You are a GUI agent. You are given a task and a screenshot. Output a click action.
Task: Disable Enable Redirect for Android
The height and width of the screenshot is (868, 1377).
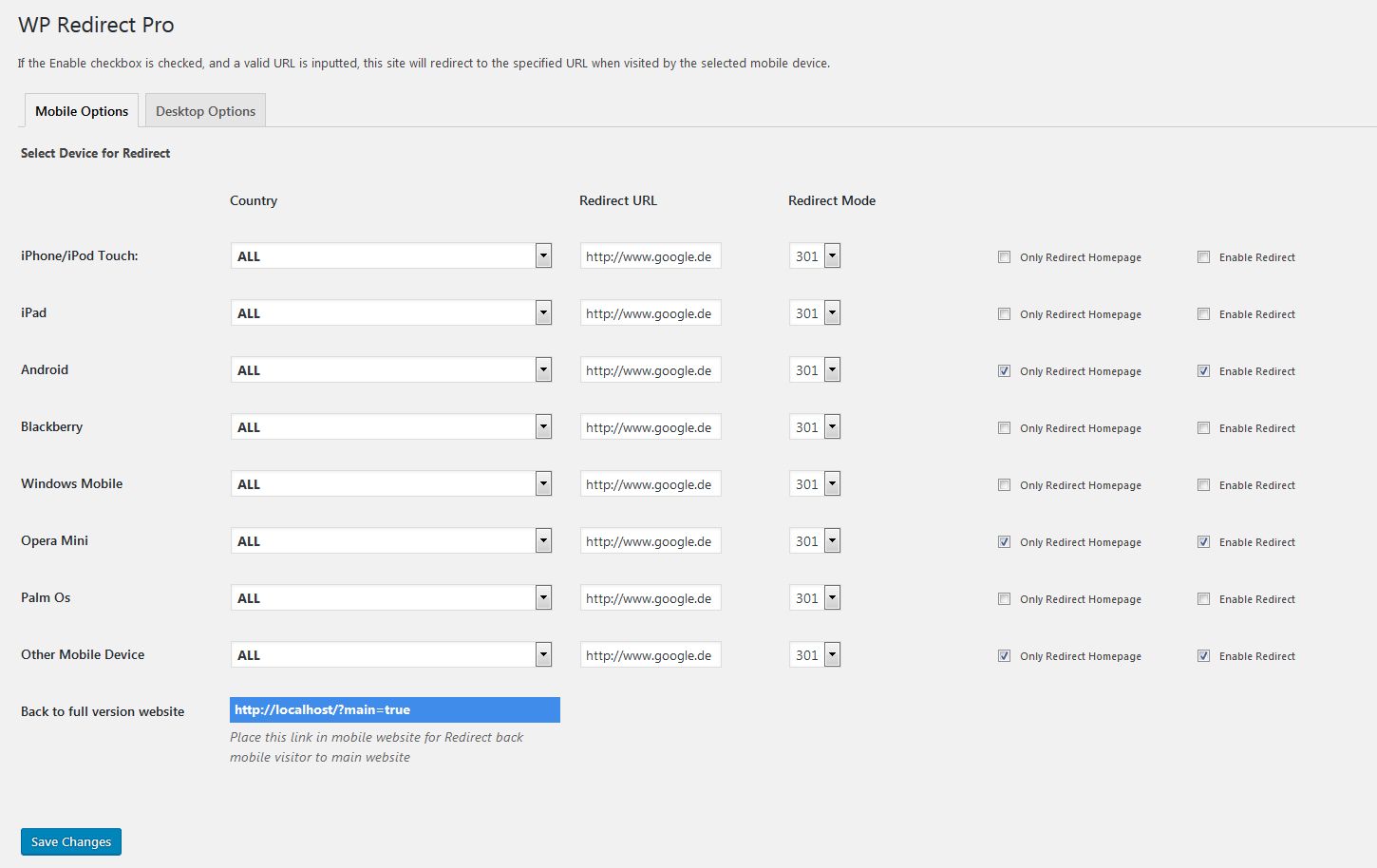pyautogui.click(x=1203, y=370)
